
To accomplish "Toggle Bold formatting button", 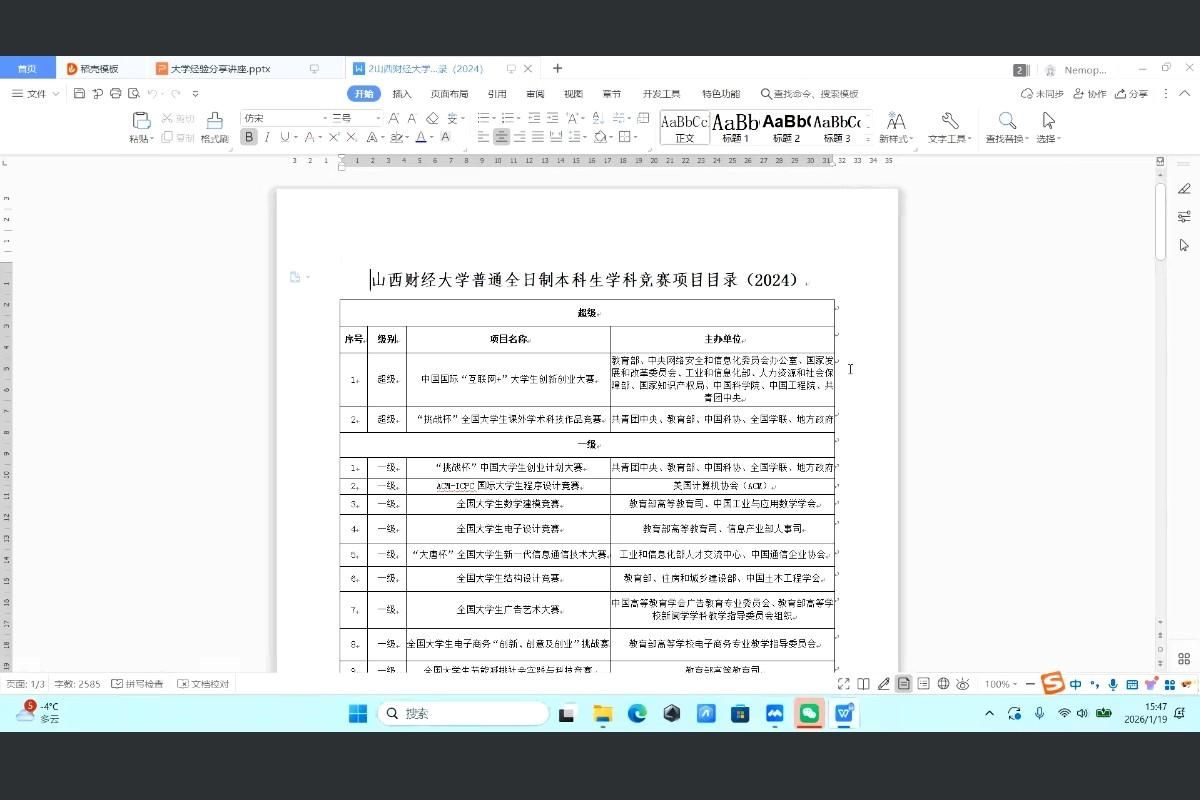I will click(249, 137).
